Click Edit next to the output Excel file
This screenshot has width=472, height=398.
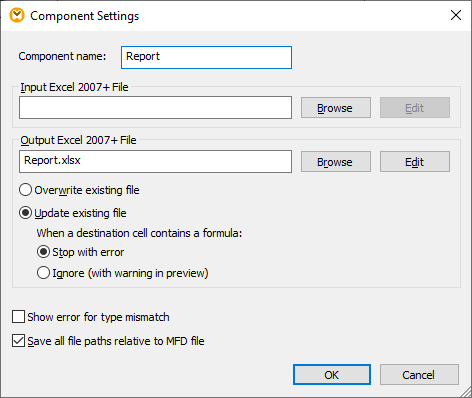415,162
